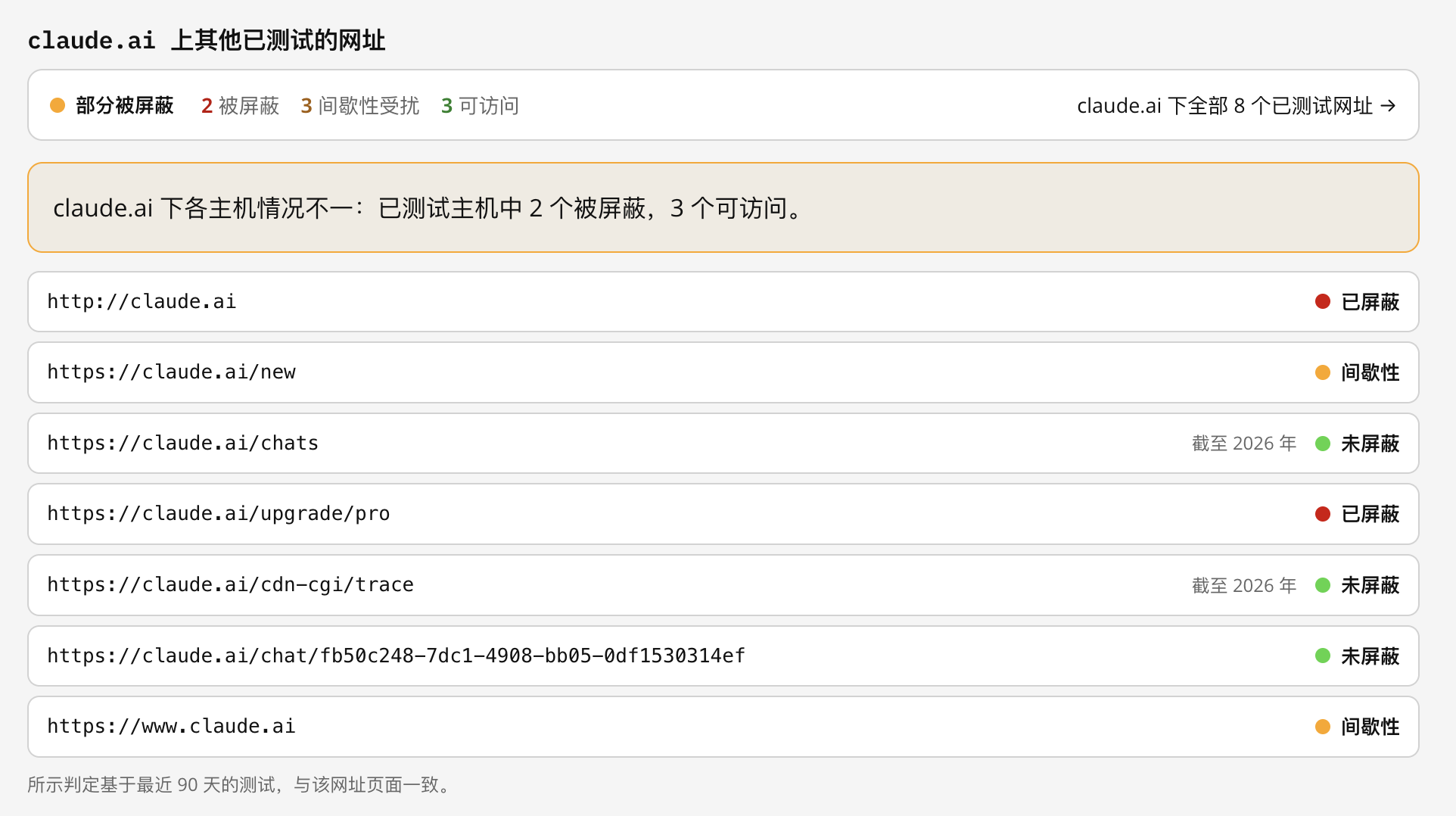Click the orange dot on the claude.ai/new row
This screenshot has width=1456, height=816.
tap(1323, 372)
